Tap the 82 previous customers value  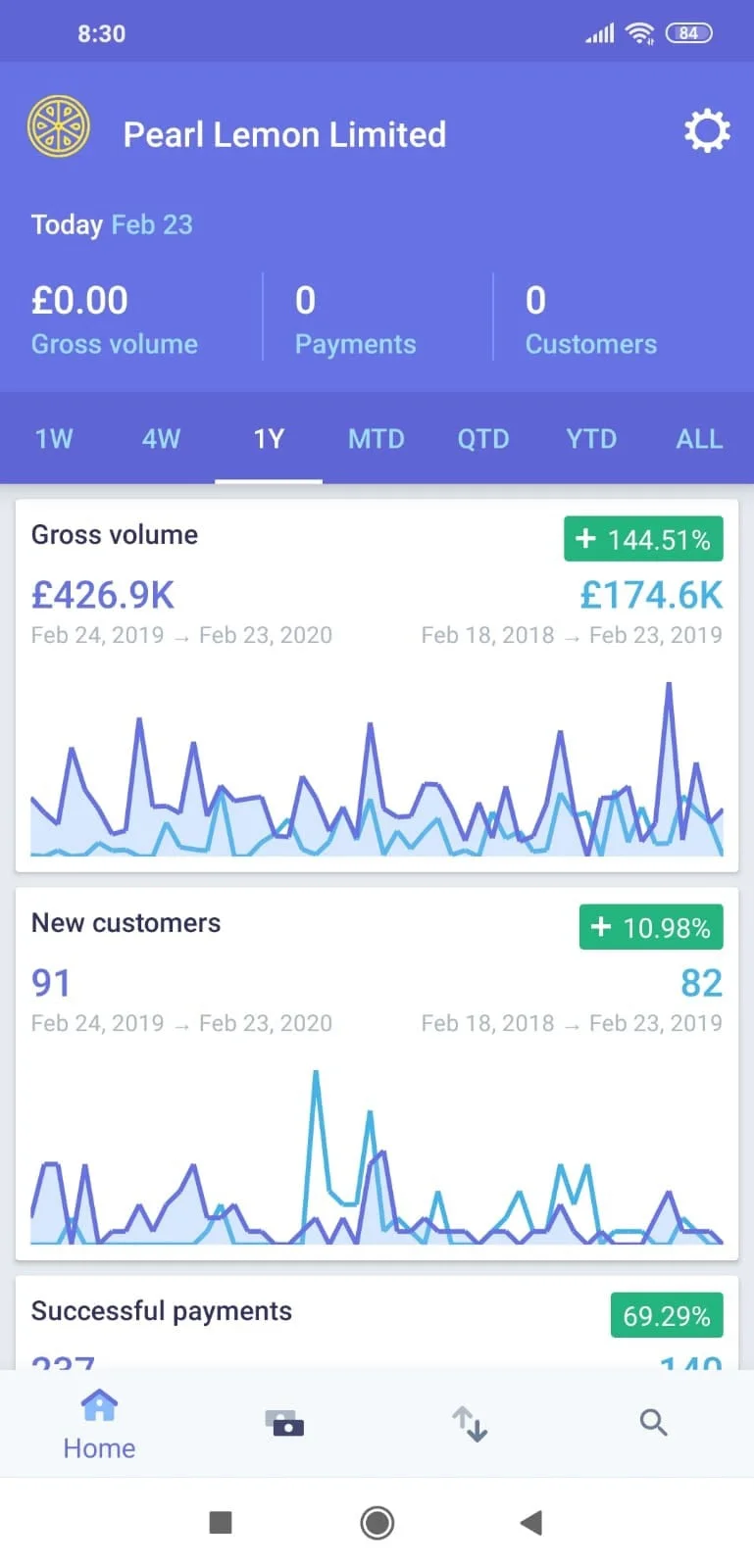tap(702, 983)
